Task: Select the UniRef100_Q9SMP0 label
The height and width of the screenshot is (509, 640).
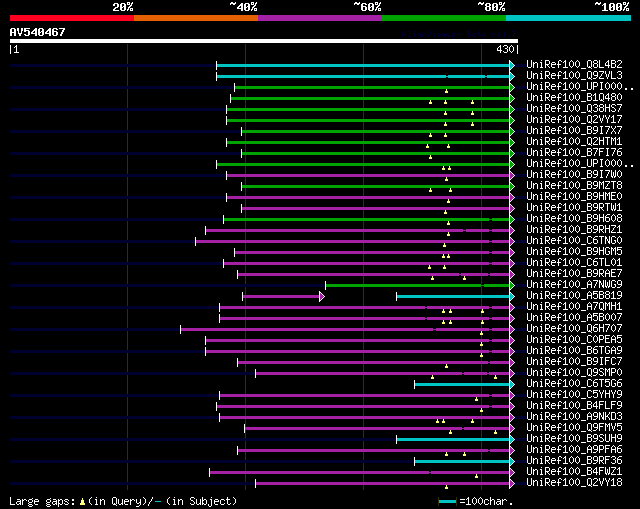Action: point(574,373)
